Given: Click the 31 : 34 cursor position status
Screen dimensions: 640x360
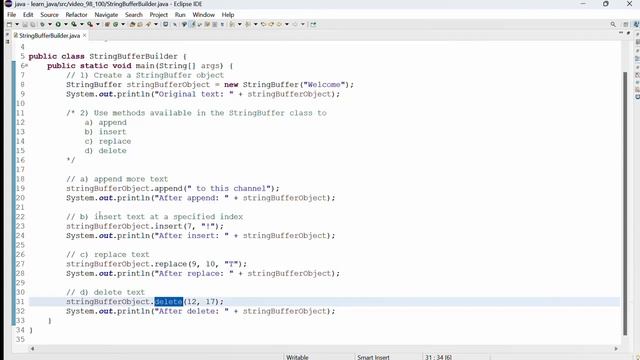Looking at the screenshot, I should coord(438,357).
